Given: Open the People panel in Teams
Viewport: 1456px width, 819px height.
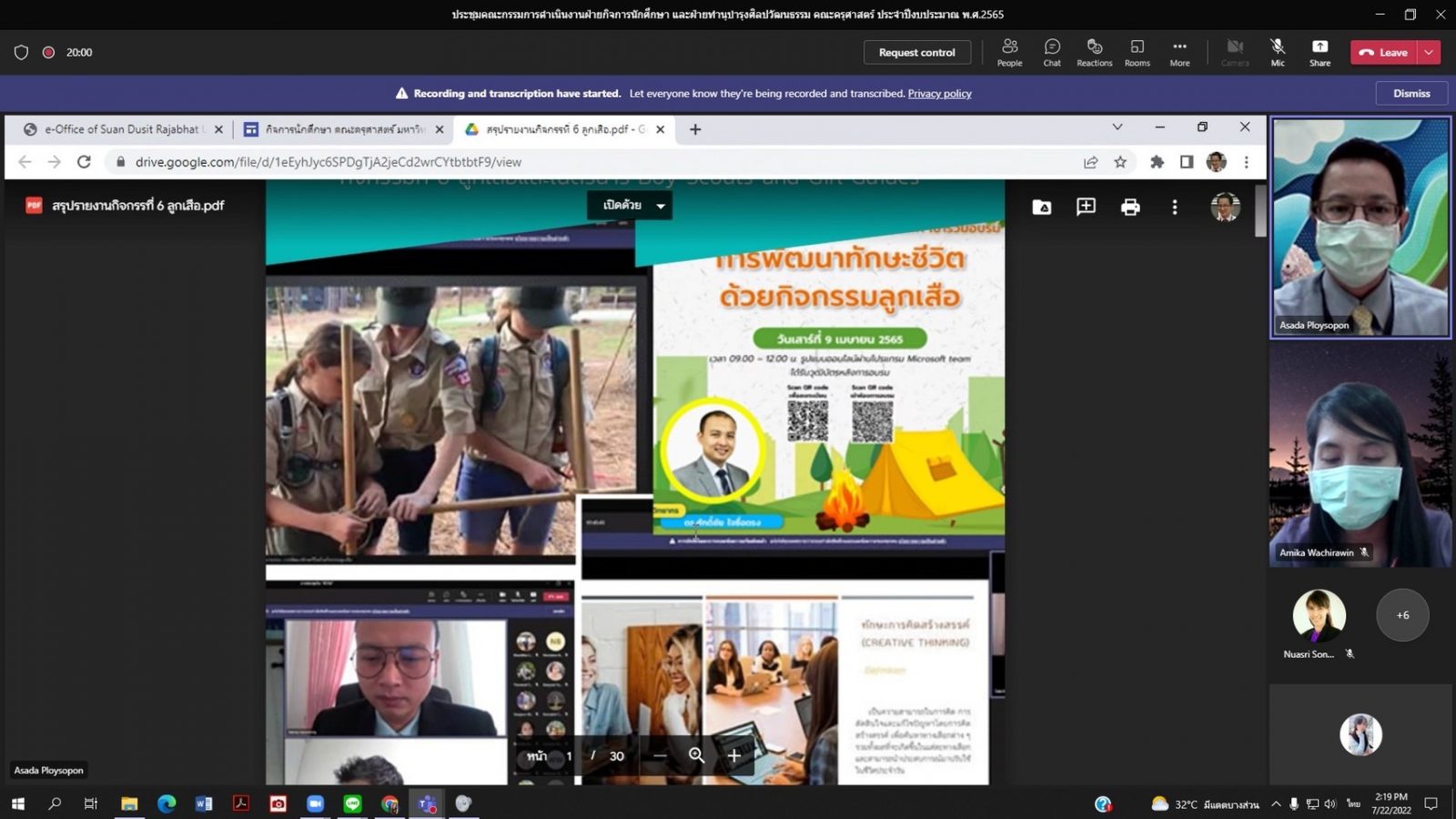Looking at the screenshot, I should [x=1009, y=52].
